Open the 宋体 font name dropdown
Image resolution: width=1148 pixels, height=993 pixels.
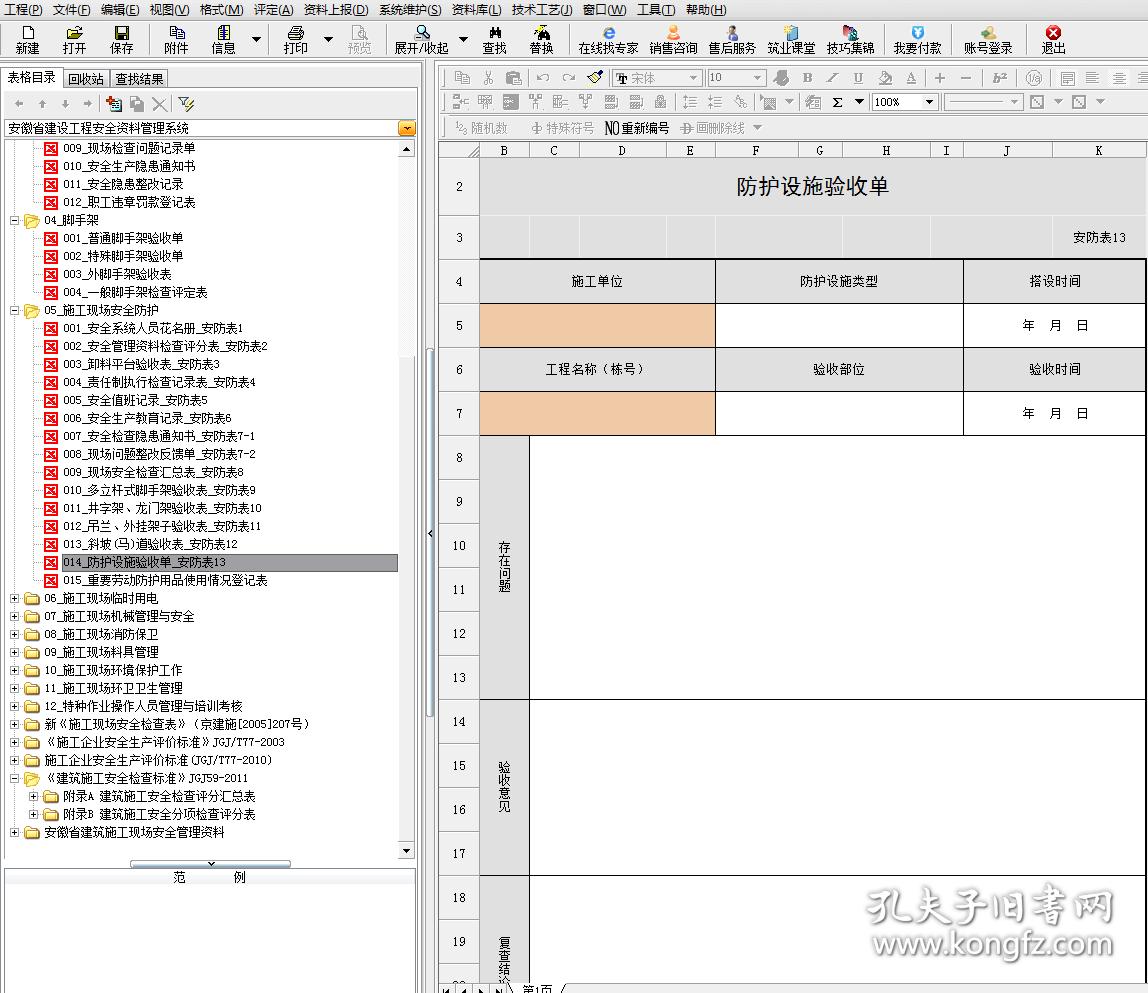(692, 78)
